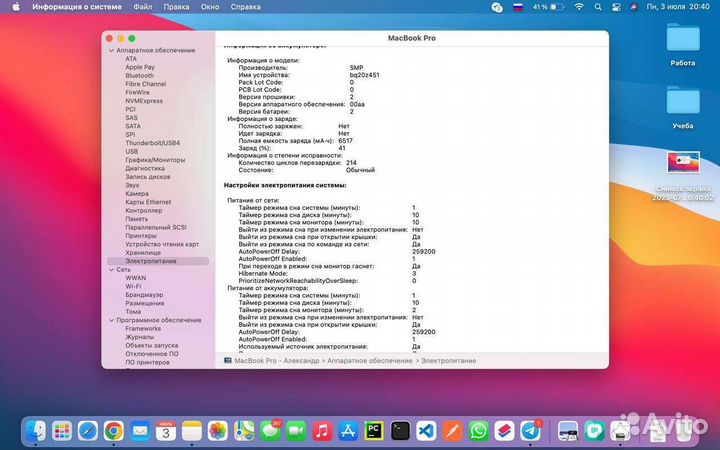Open Calendar showing date 3
This screenshot has width=720, height=450.
coord(166,431)
